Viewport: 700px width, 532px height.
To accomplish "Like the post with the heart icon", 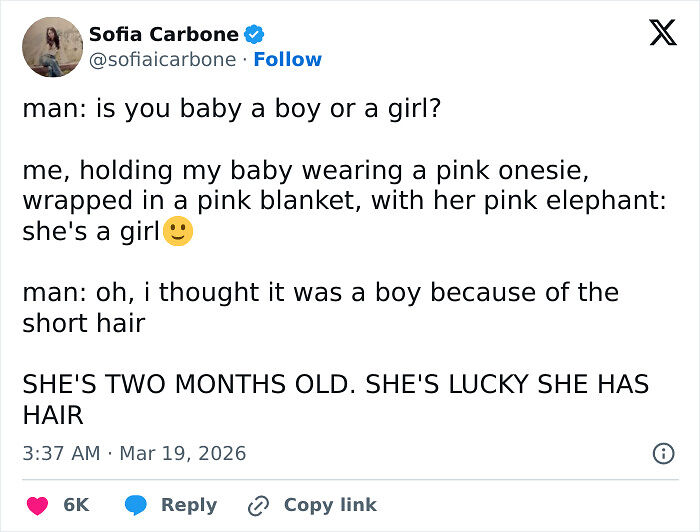I will (x=38, y=505).
